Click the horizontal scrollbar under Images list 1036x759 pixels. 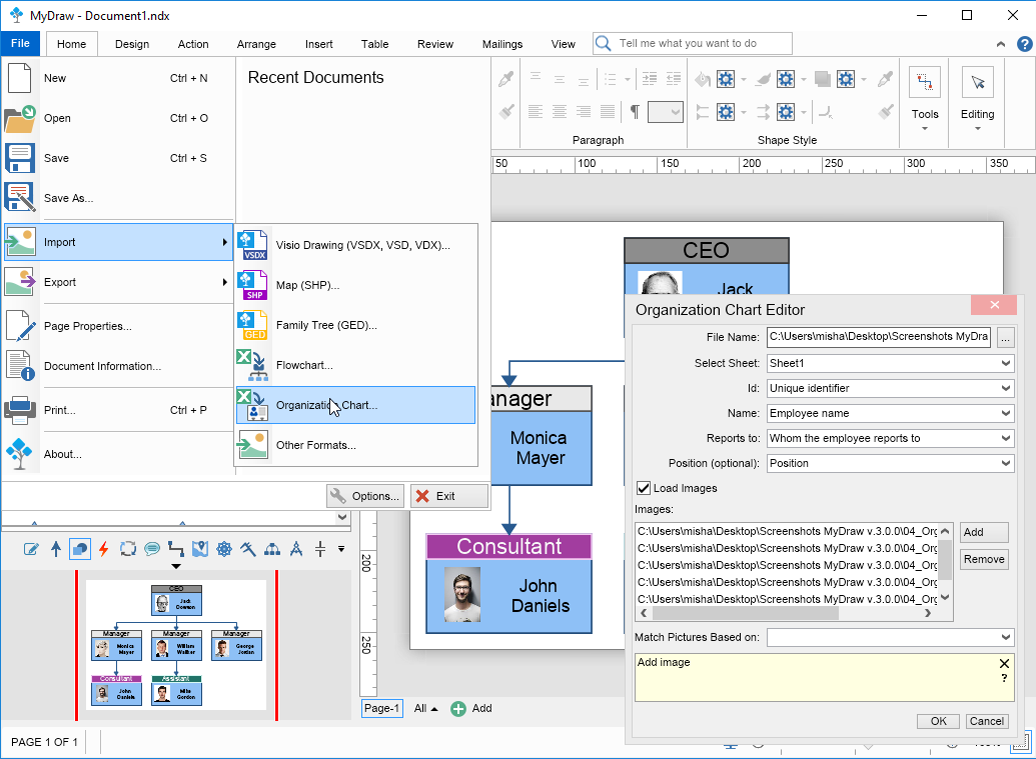tap(786, 613)
